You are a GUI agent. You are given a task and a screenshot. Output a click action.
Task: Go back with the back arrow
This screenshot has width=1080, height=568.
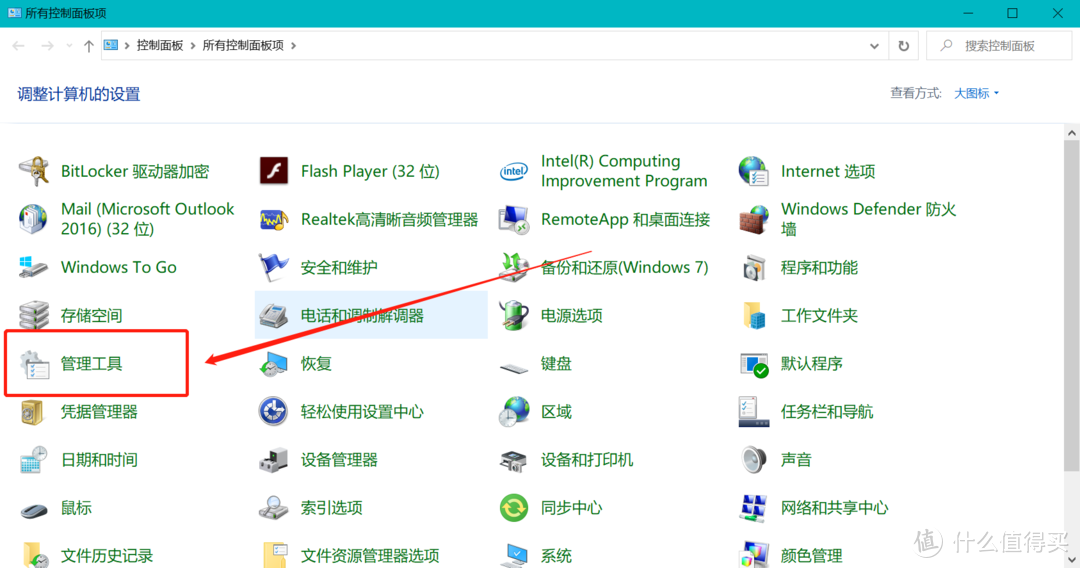[x=19, y=46]
